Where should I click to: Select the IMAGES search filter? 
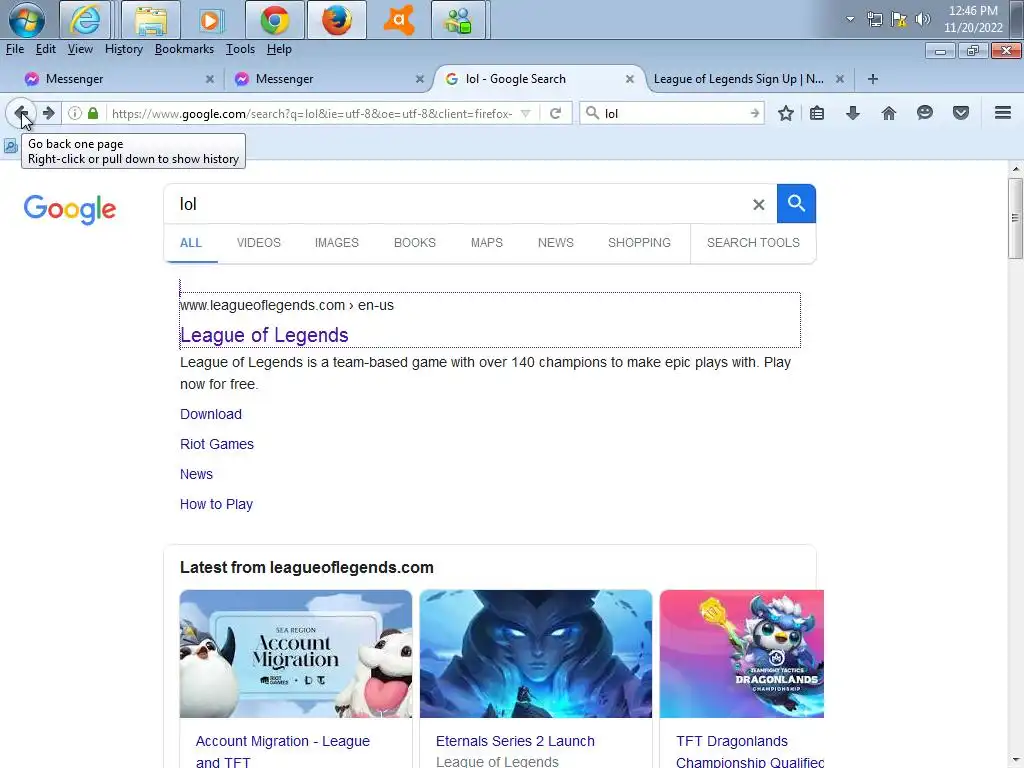pos(336,243)
